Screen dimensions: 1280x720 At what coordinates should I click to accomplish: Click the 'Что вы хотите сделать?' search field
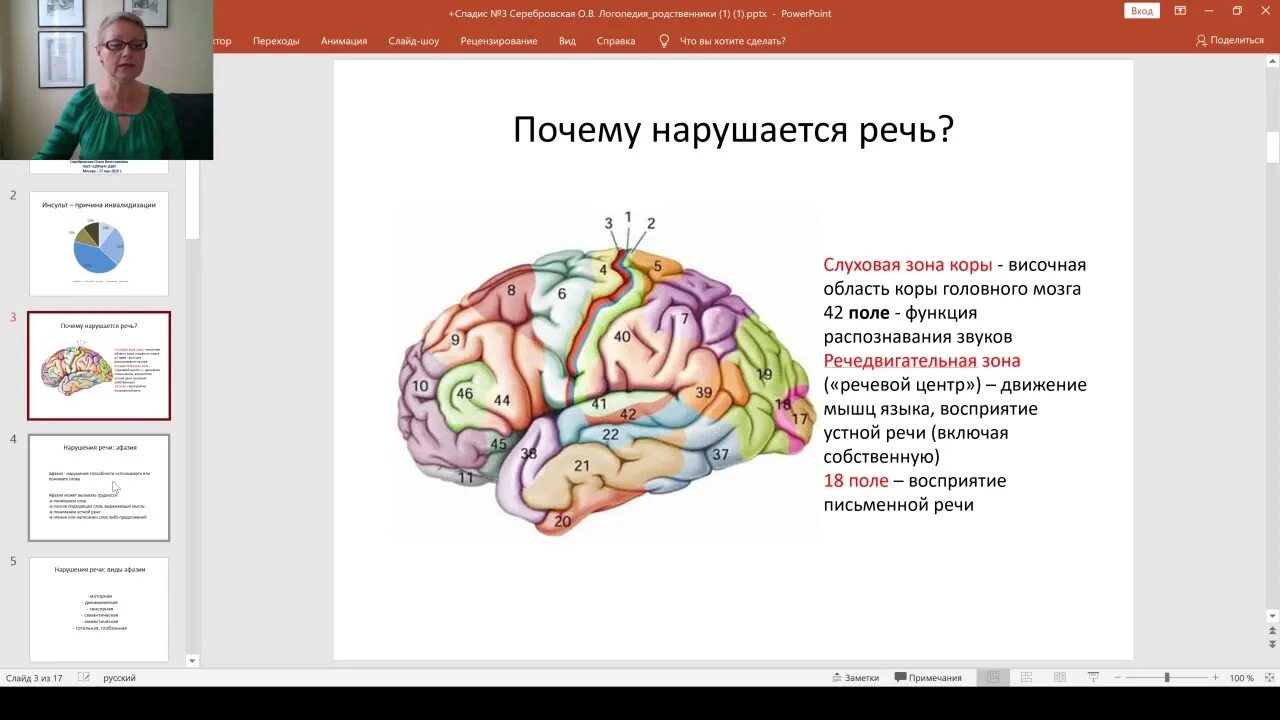[x=732, y=41]
